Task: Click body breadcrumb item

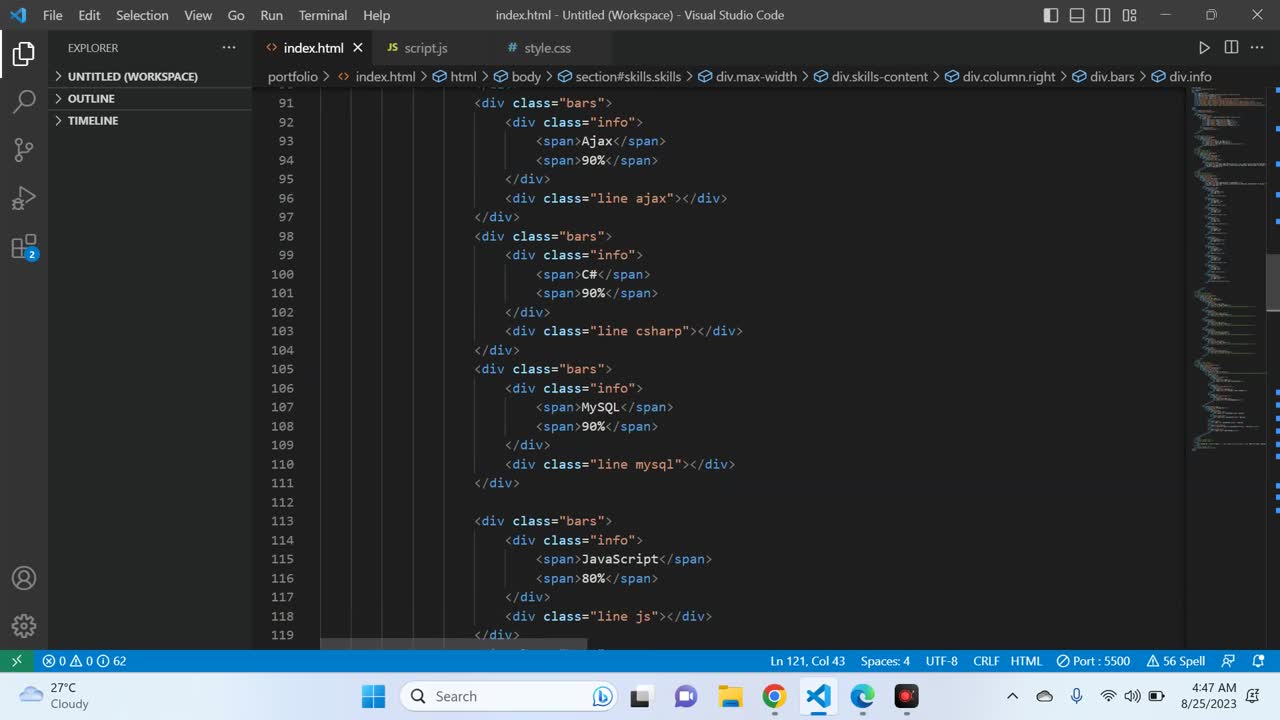Action: pyautogui.click(x=518, y=76)
